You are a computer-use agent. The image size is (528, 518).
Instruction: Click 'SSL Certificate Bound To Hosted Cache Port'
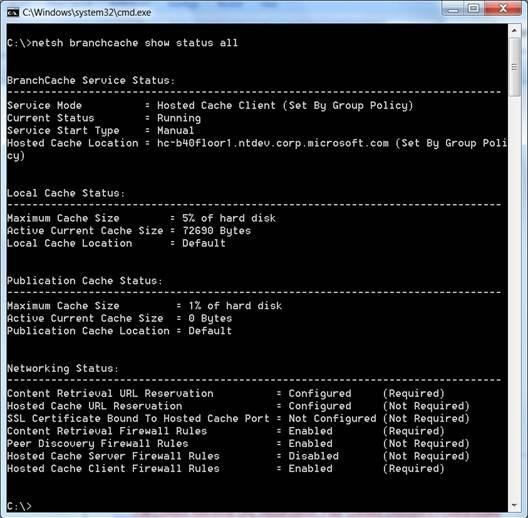138,418
